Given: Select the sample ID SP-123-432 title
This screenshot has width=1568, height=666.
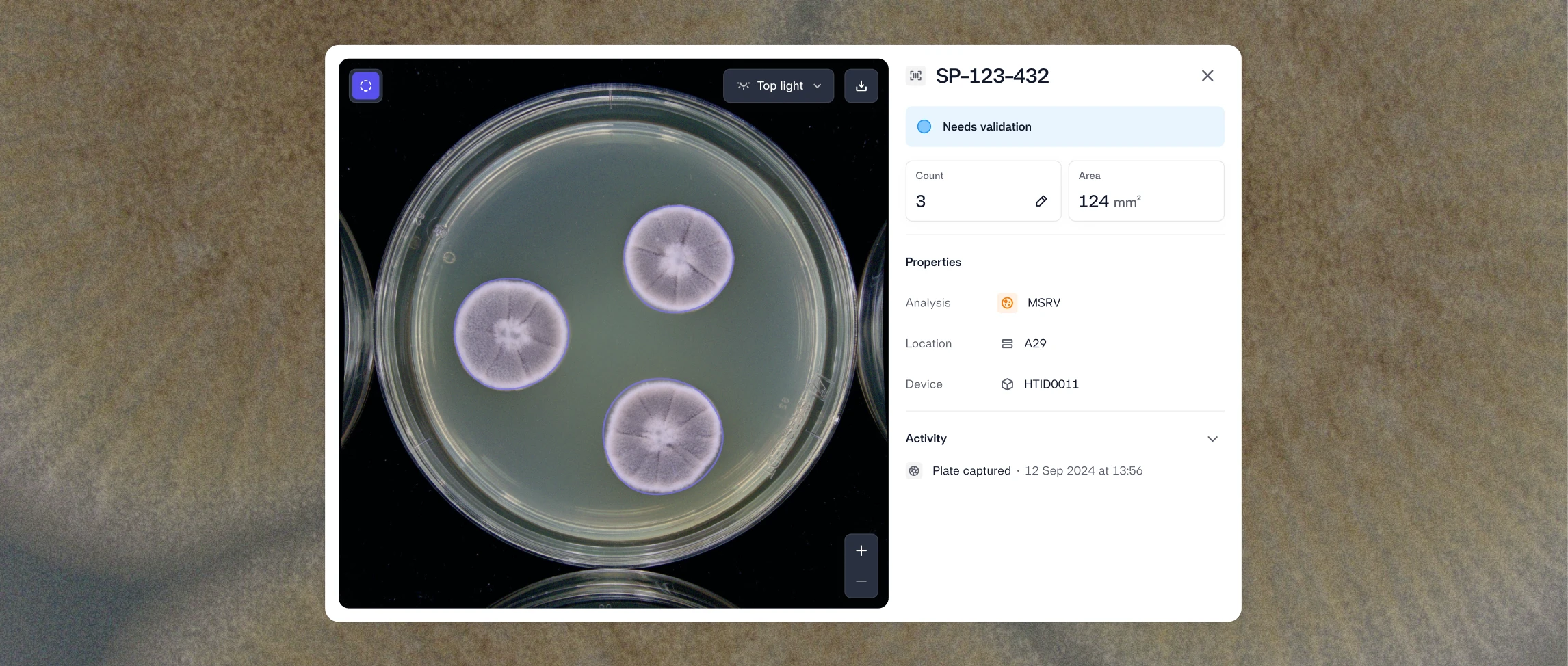Looking at the screenshot, I should pyautogui.click(x=992, y=76).
